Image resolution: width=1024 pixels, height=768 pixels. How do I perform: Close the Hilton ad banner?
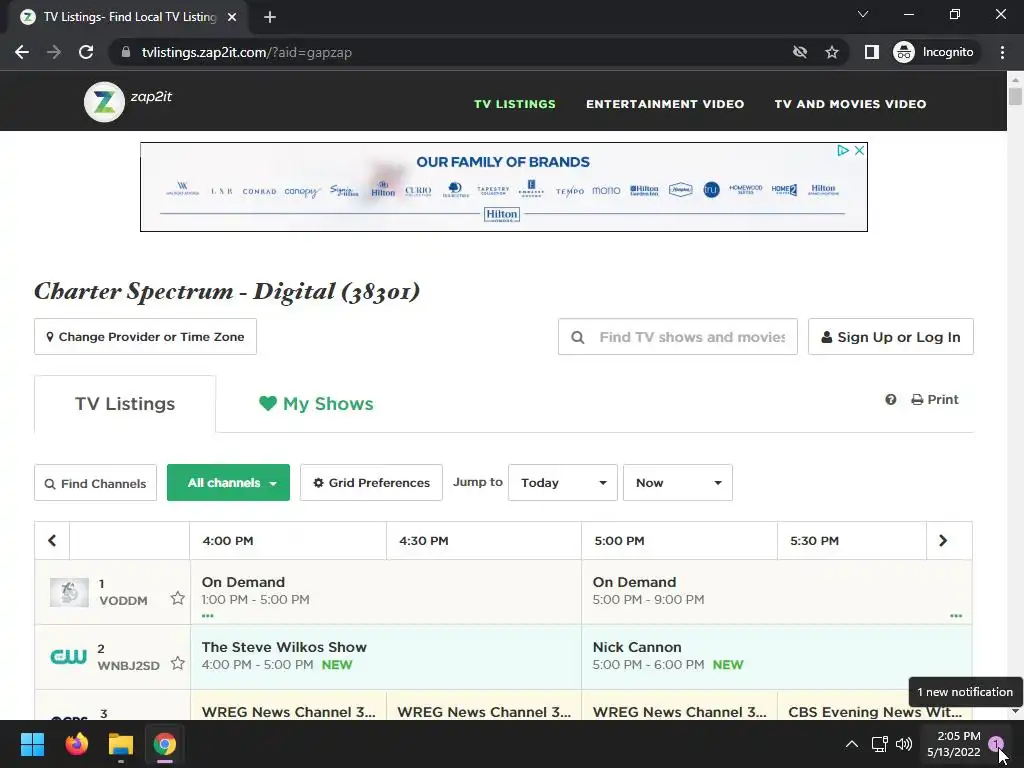tap(859, 150)
